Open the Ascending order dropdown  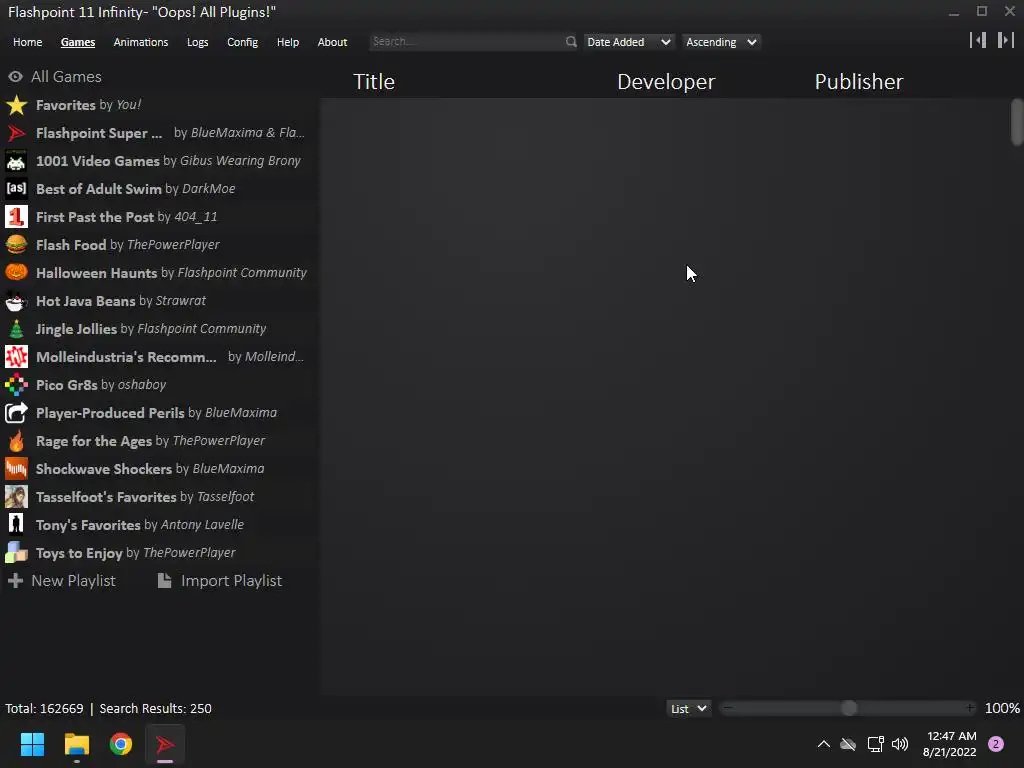pyautogui.click(x=721, y=42)
